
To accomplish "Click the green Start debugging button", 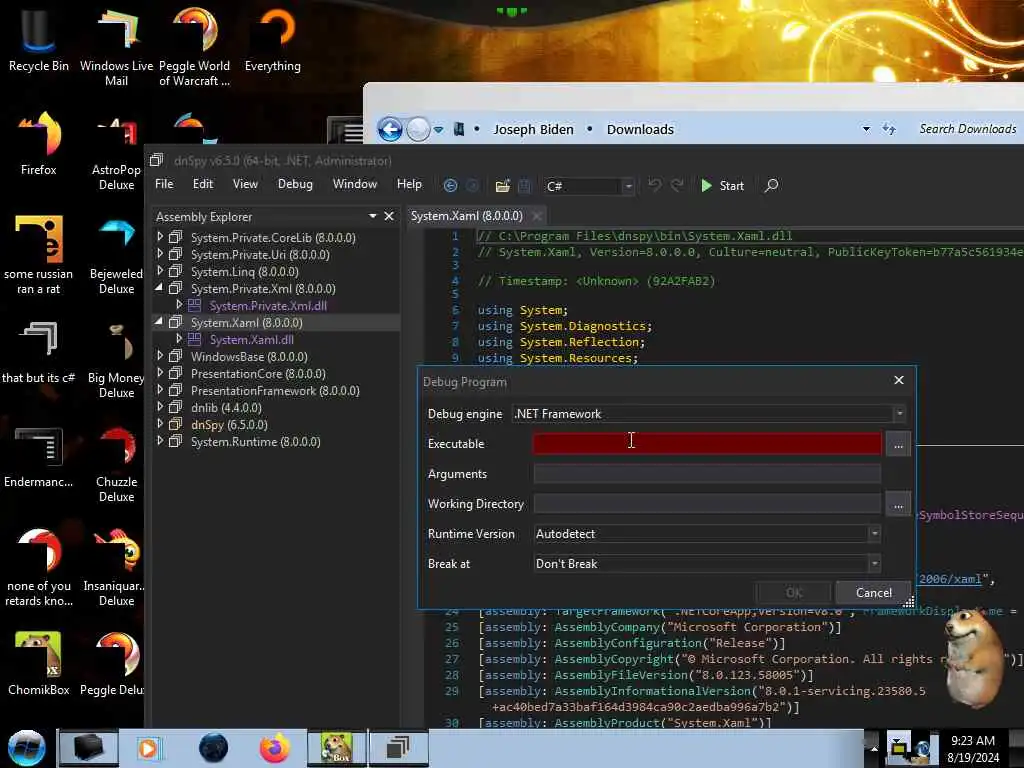I will pos(722,185).
